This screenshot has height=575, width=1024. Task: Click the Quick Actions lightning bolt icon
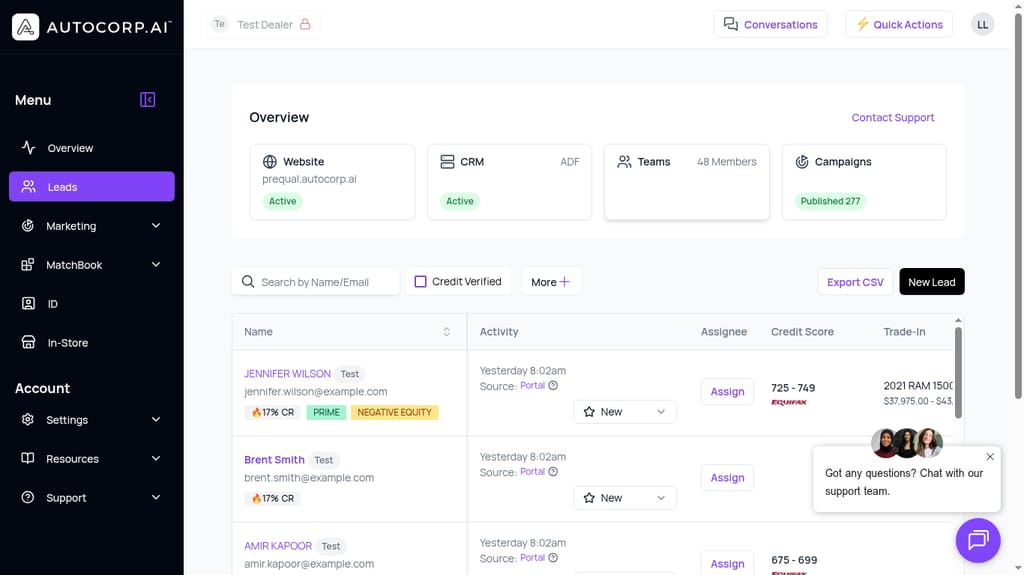click(863, 24)
